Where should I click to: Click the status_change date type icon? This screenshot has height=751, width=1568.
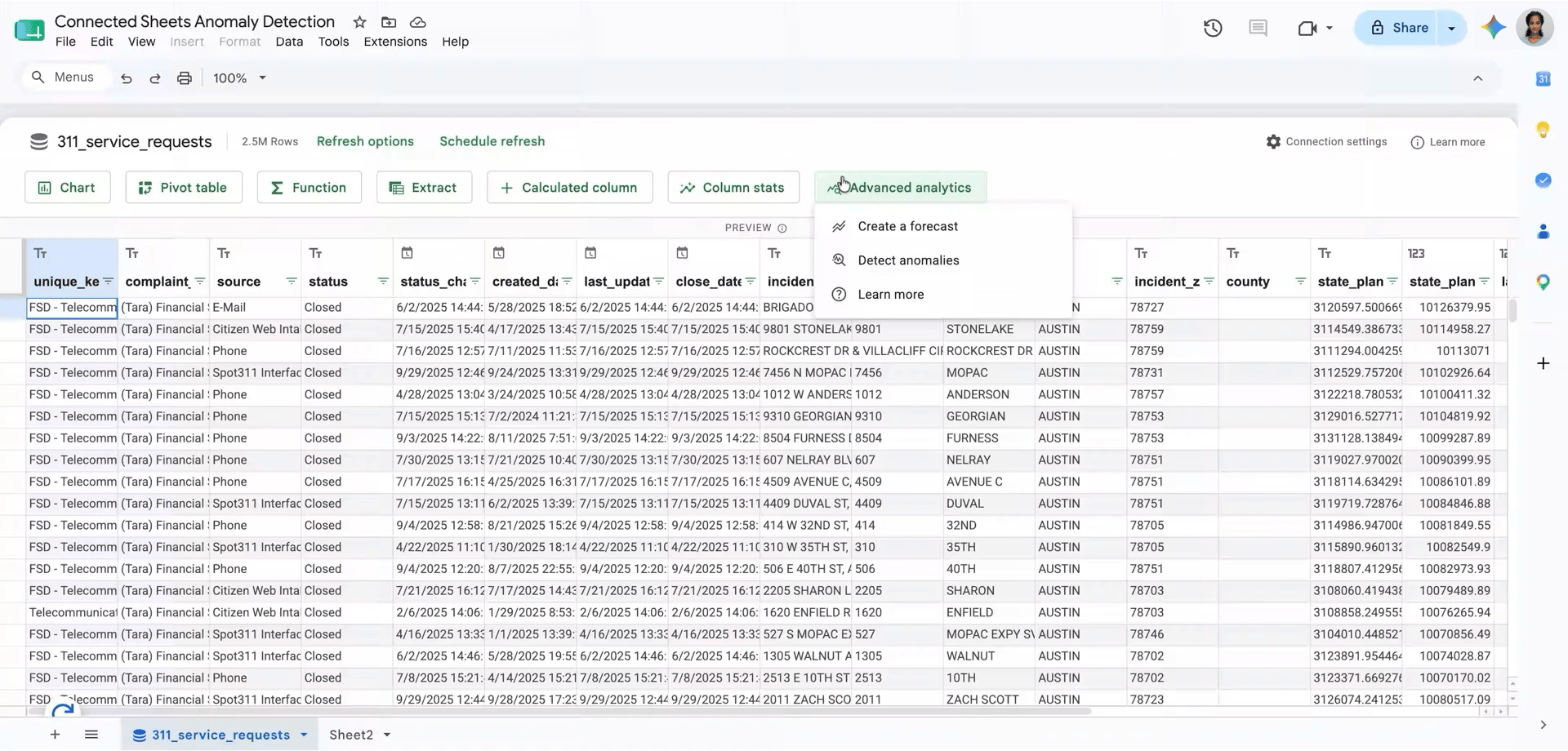pyautogui.click(x=407, y=253)
